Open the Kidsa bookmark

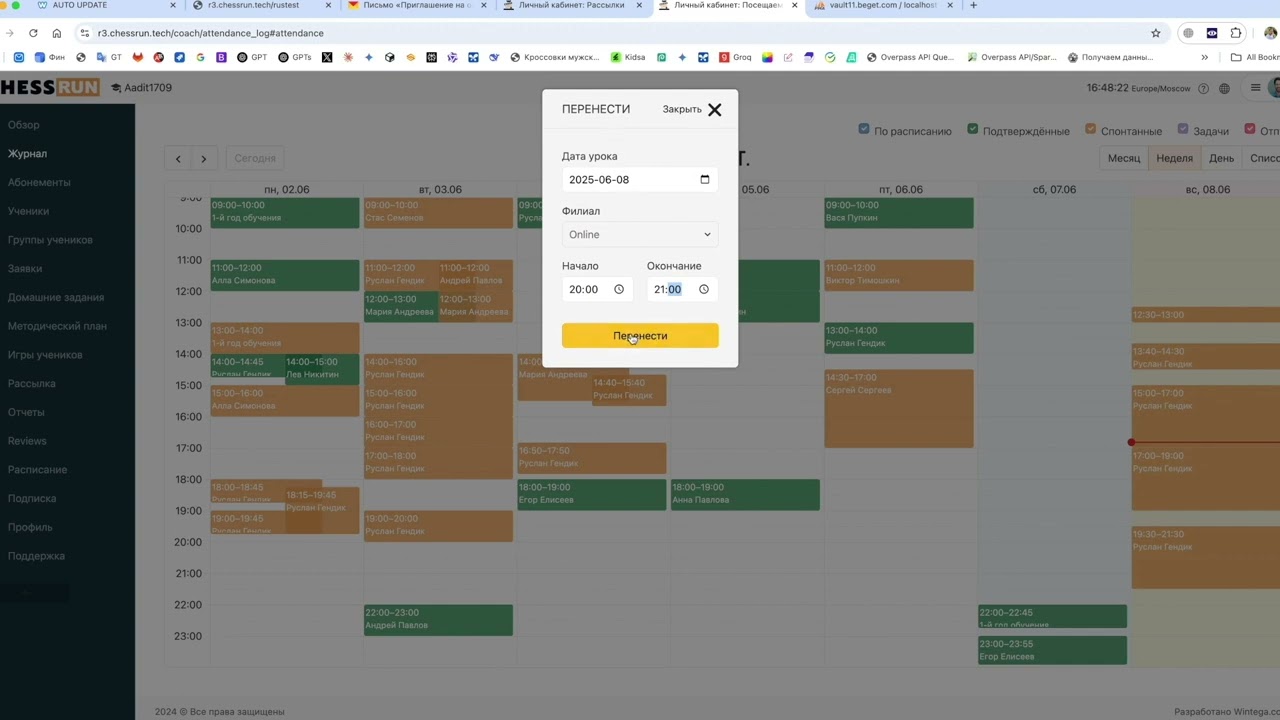pyautogui.click(x=628, y=58)
